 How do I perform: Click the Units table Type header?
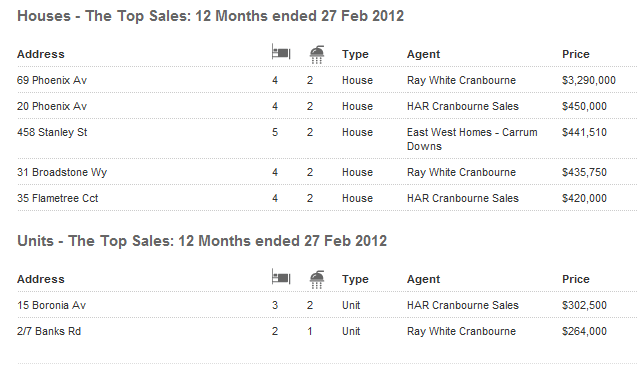(355, 279)
